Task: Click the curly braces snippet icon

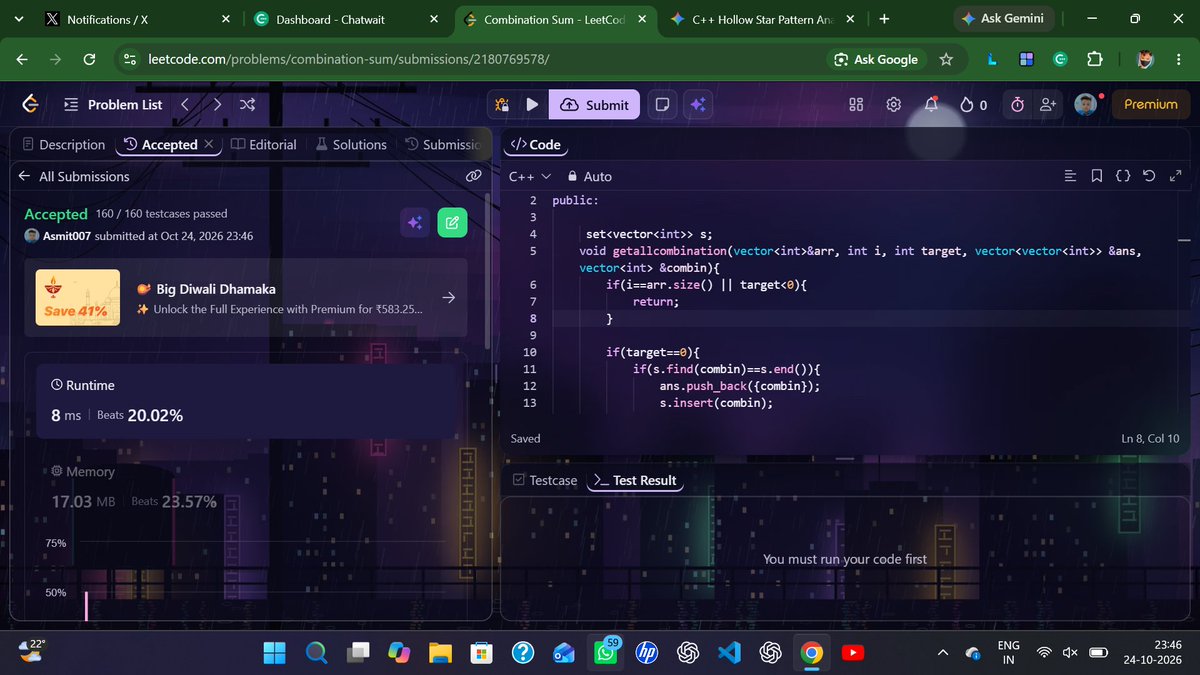Action: point(1123,176)
